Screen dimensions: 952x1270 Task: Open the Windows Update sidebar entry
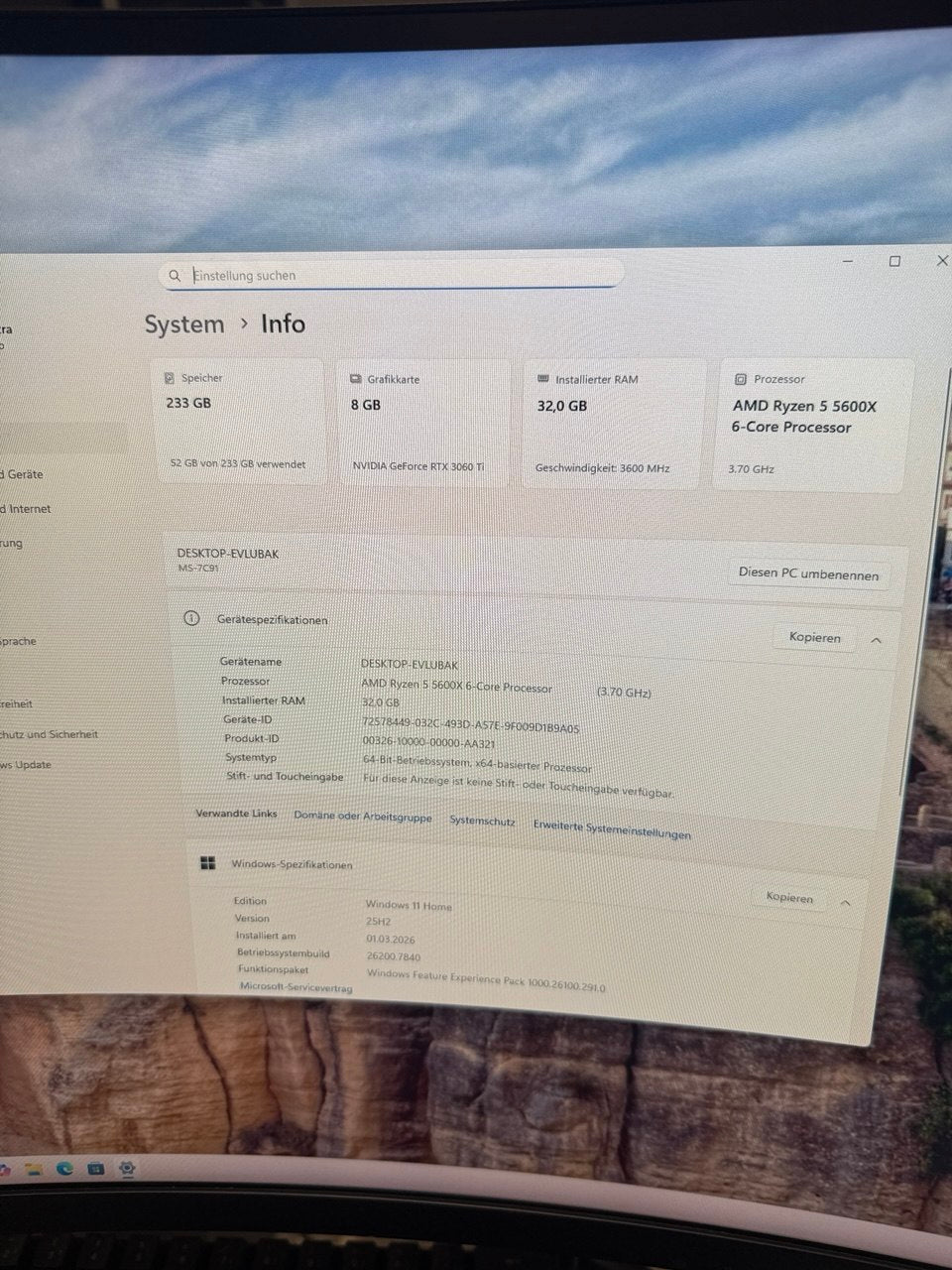pos(26,765)
